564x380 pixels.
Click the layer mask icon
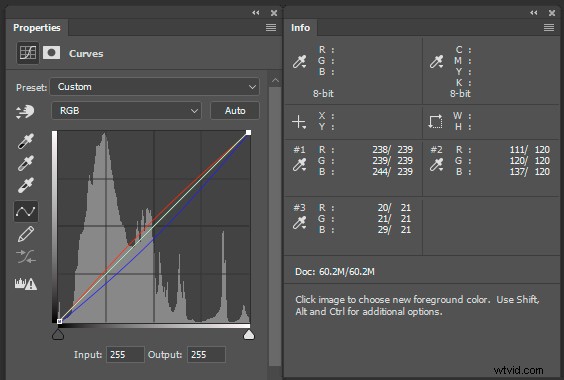tap(51, 53)
